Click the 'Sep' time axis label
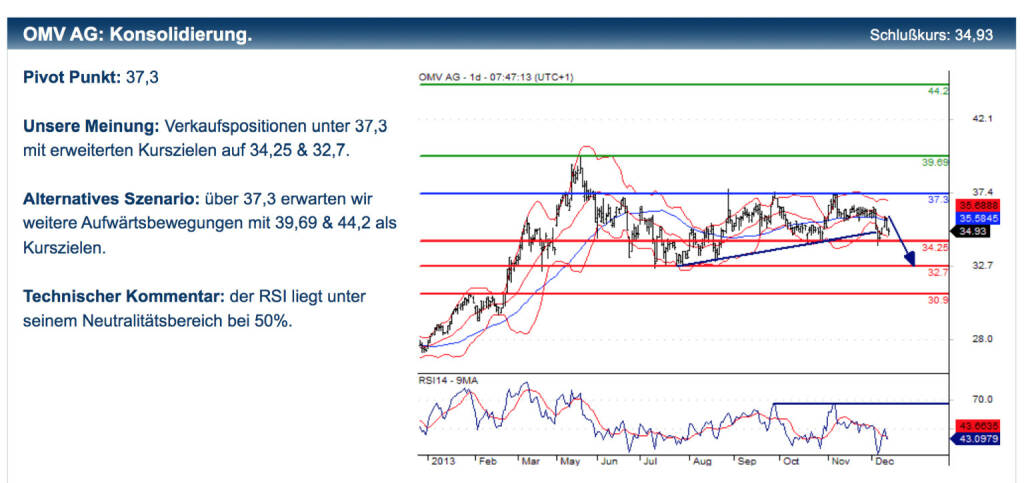This screenshot has width=1024, height=483. point(746,461)
